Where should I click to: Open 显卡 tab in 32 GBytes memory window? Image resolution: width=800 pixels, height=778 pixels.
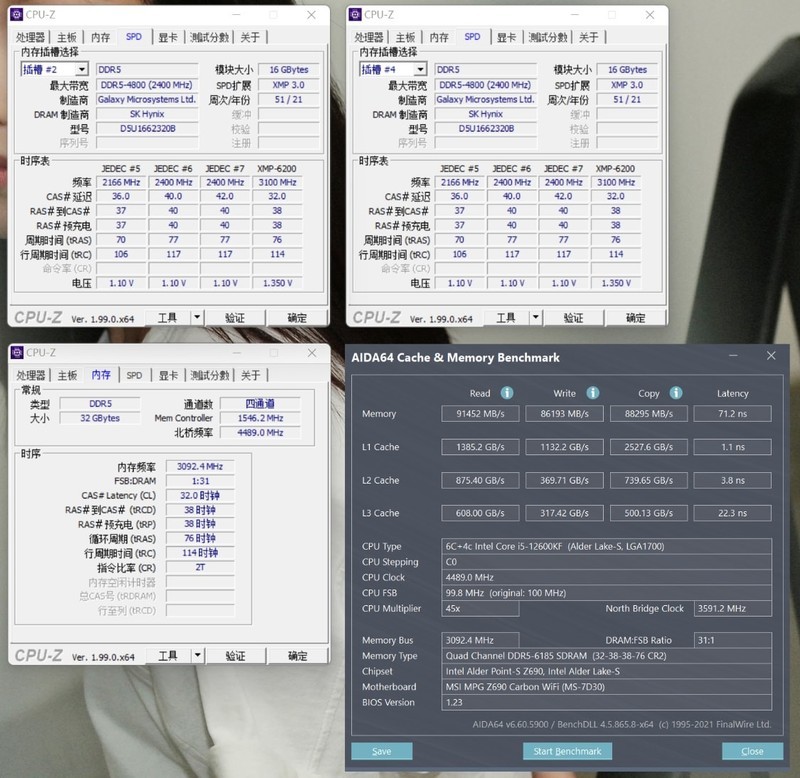[168, 375]
